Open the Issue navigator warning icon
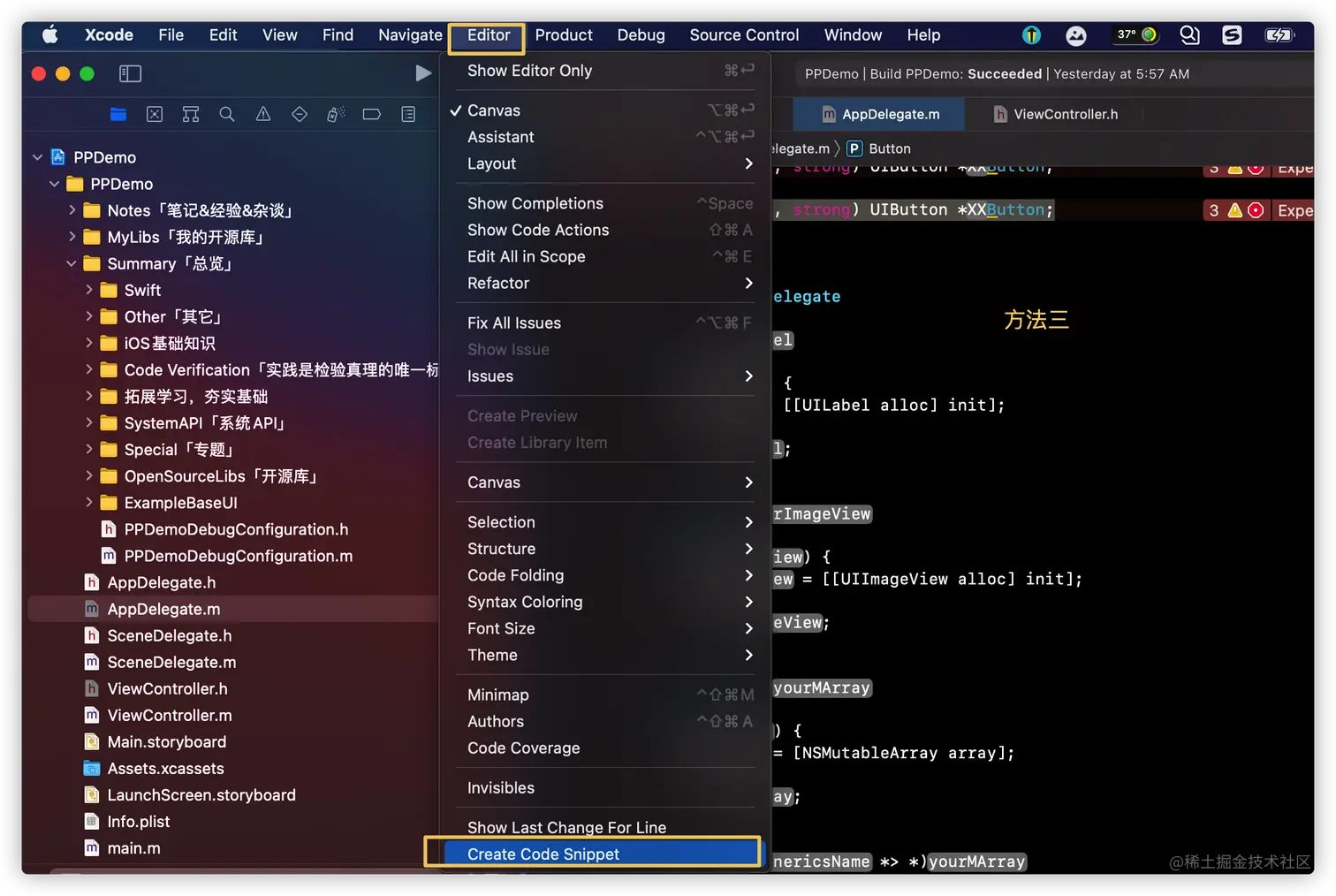 click(263, 114)
